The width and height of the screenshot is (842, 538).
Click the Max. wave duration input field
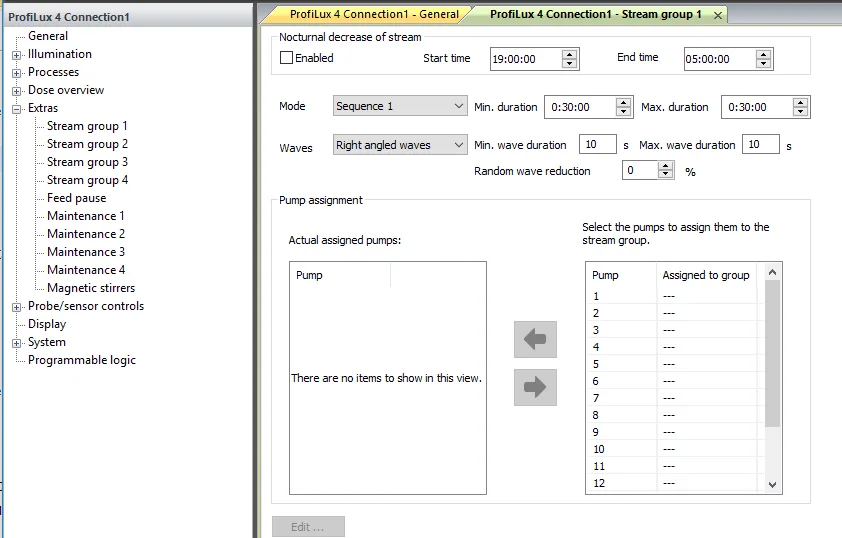760,144
